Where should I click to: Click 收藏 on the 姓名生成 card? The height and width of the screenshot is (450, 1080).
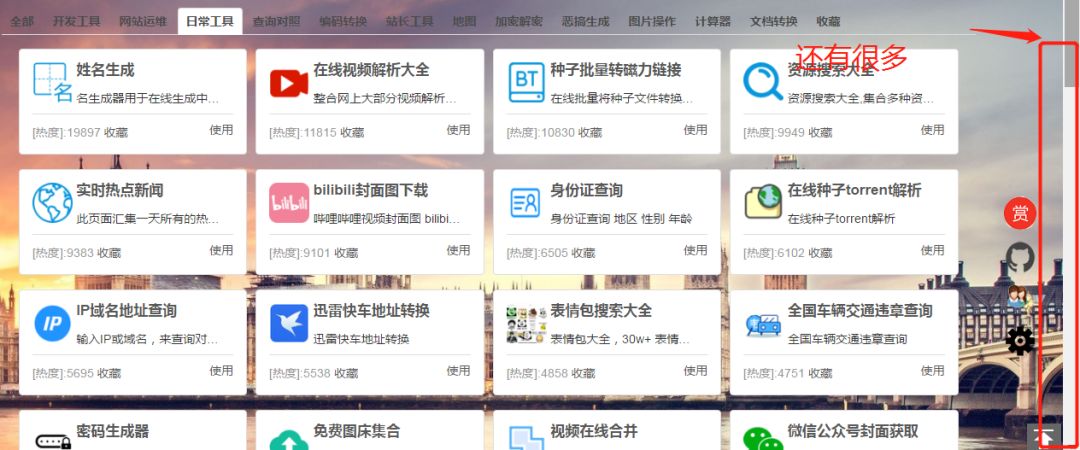[116, 132]
